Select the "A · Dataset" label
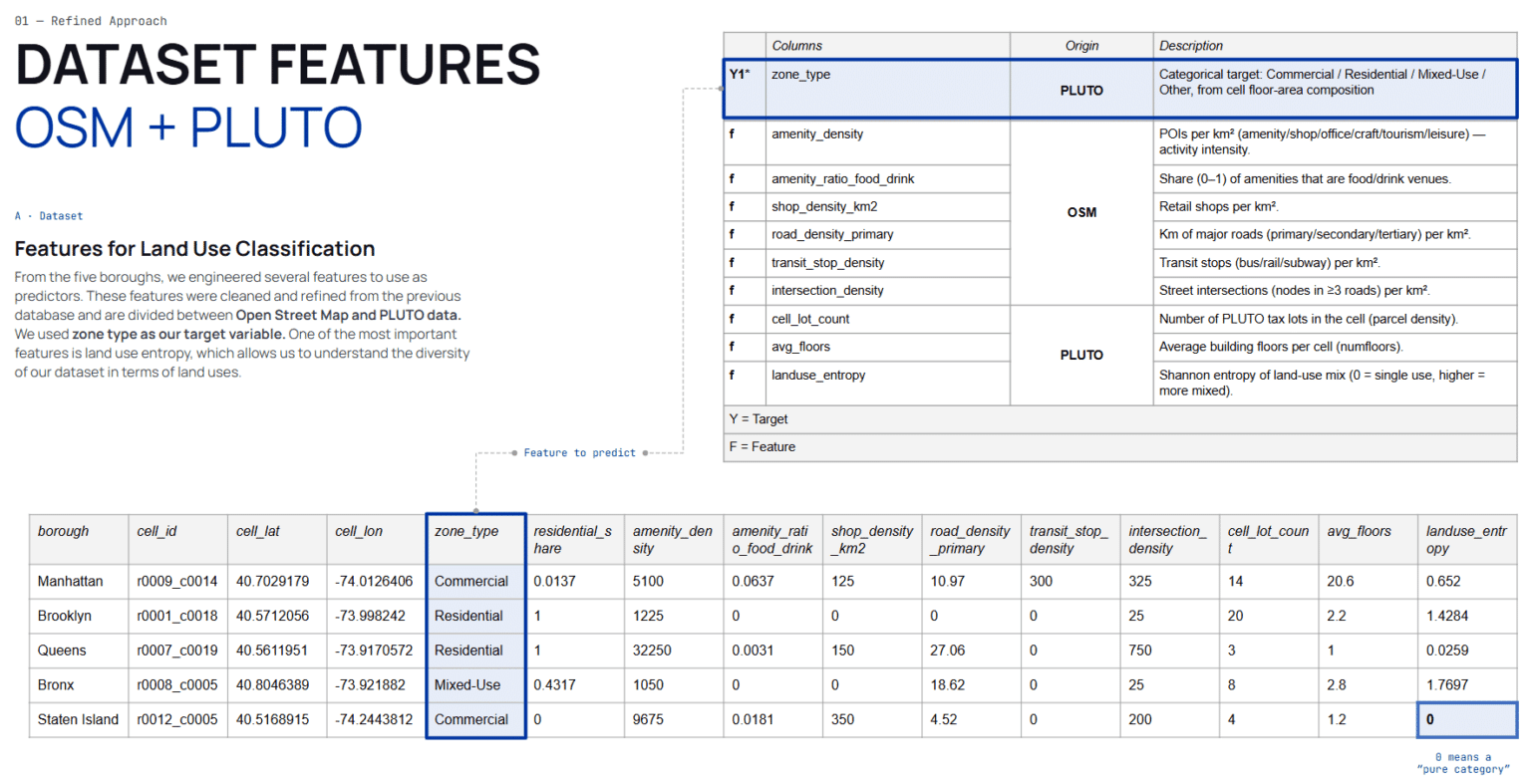This screenshot has width=1531, height=784. pos(49,216)
